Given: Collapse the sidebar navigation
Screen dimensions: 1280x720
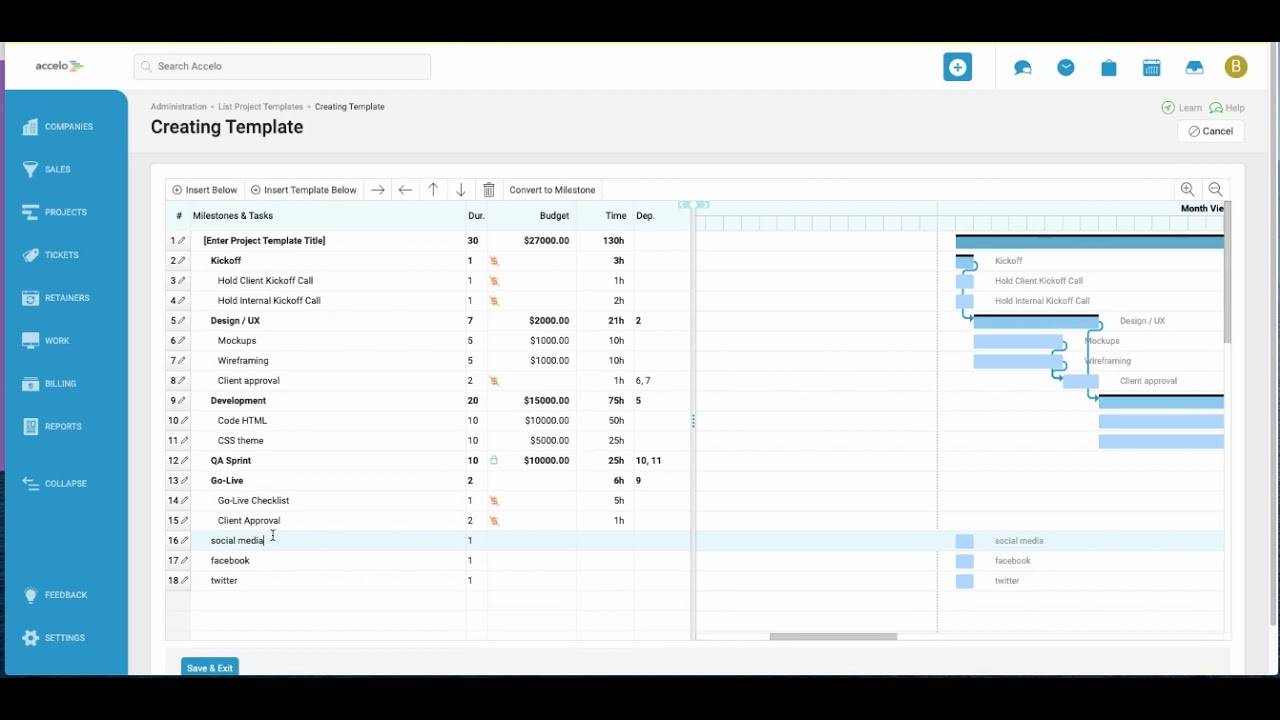Looking at the screenshot, I should pyautogui.click(x=55, y=484).
